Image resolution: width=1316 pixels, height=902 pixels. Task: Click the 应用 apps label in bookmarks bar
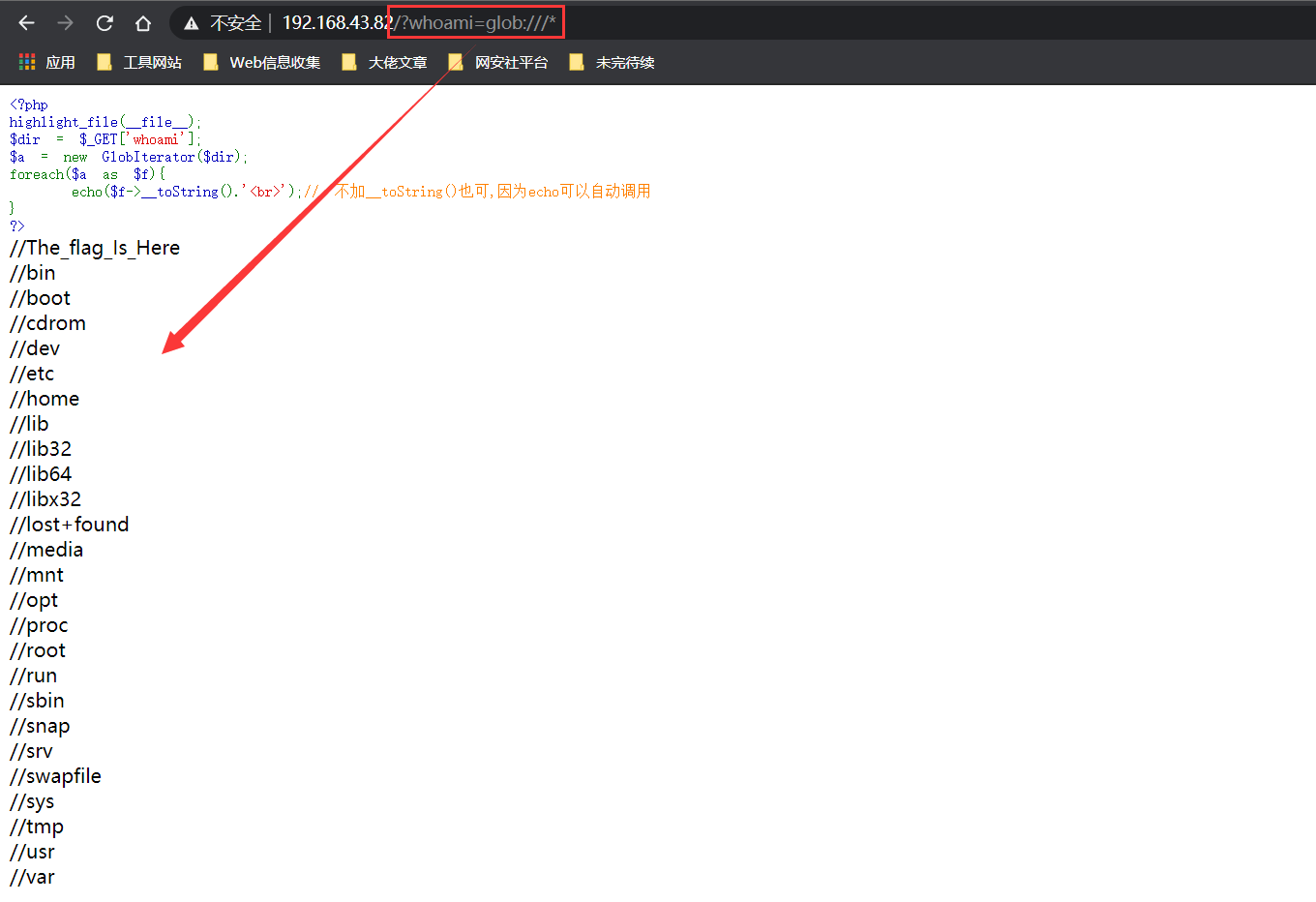click(x=60, y=63)
